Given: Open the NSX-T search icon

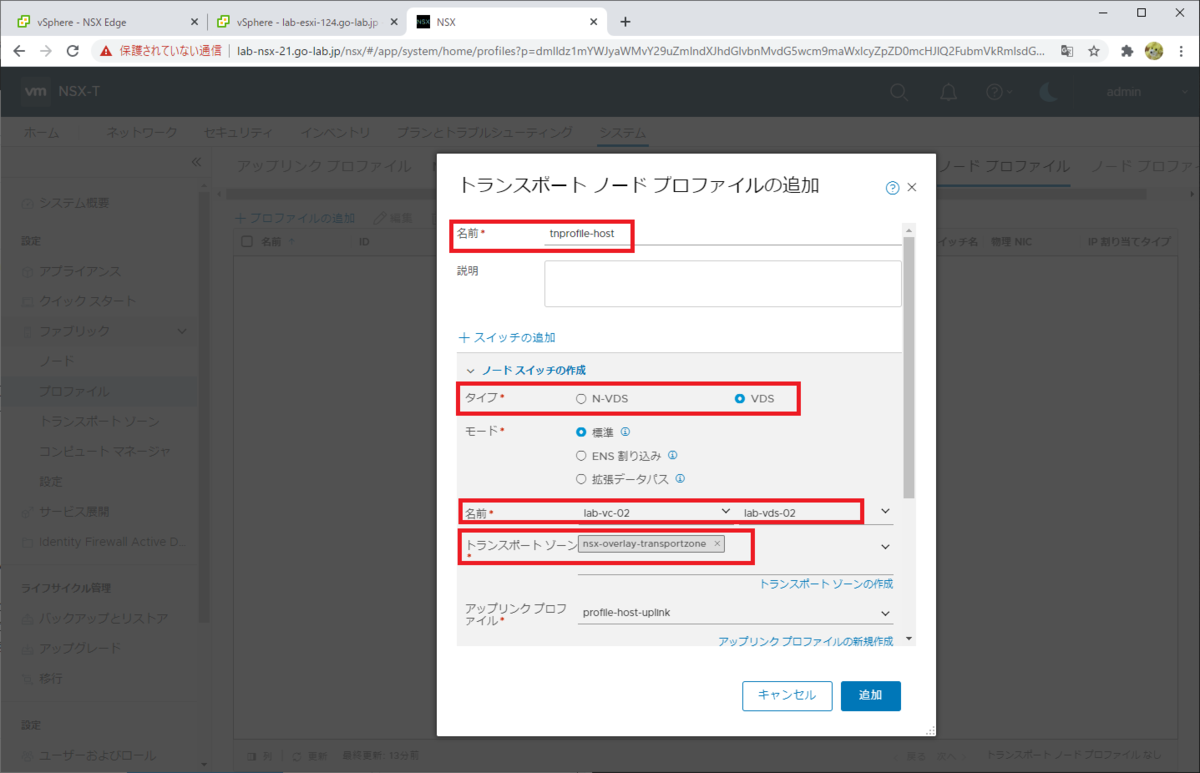Looking at the screenshot, I should 900,92.
